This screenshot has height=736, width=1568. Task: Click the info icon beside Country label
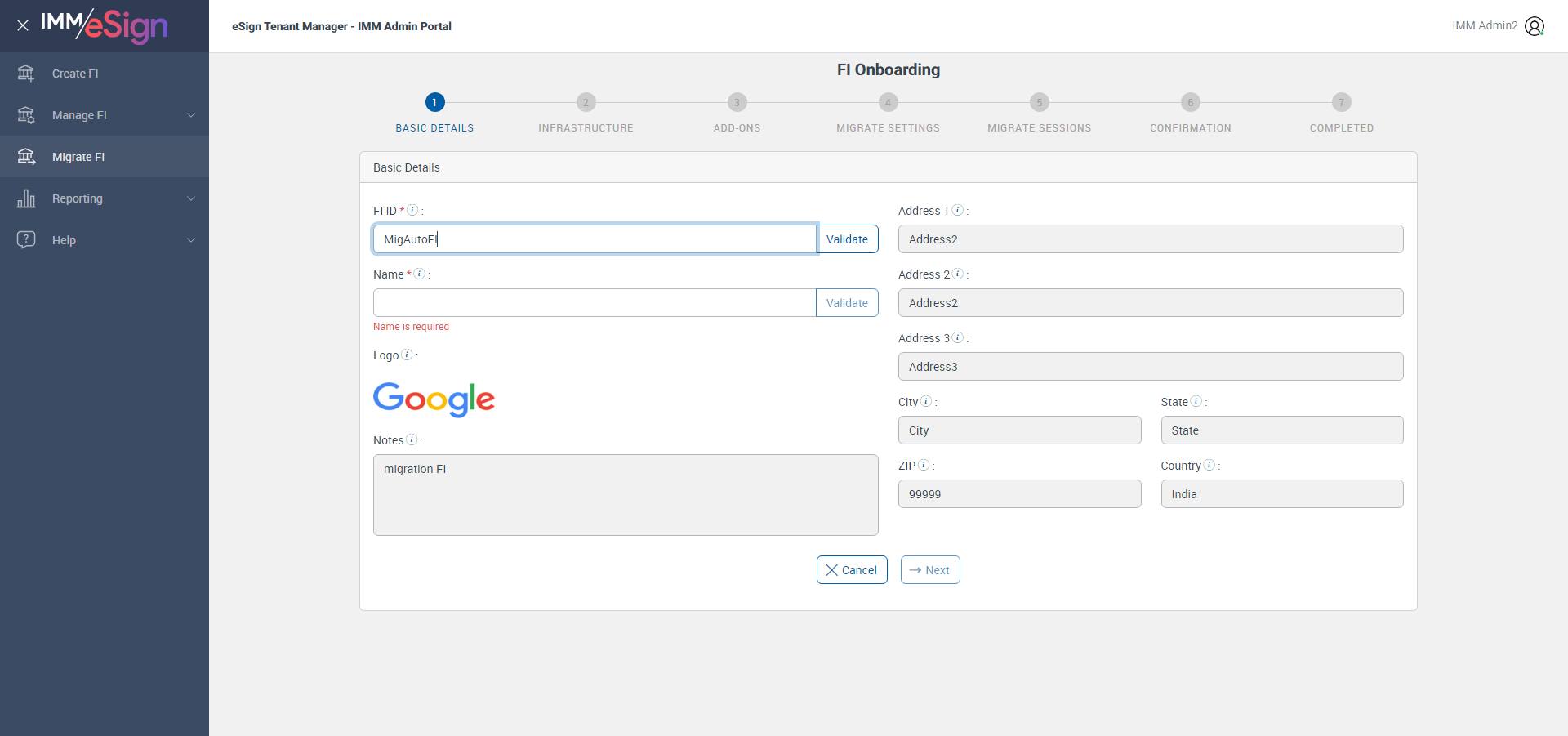(x=1209, y=465)
